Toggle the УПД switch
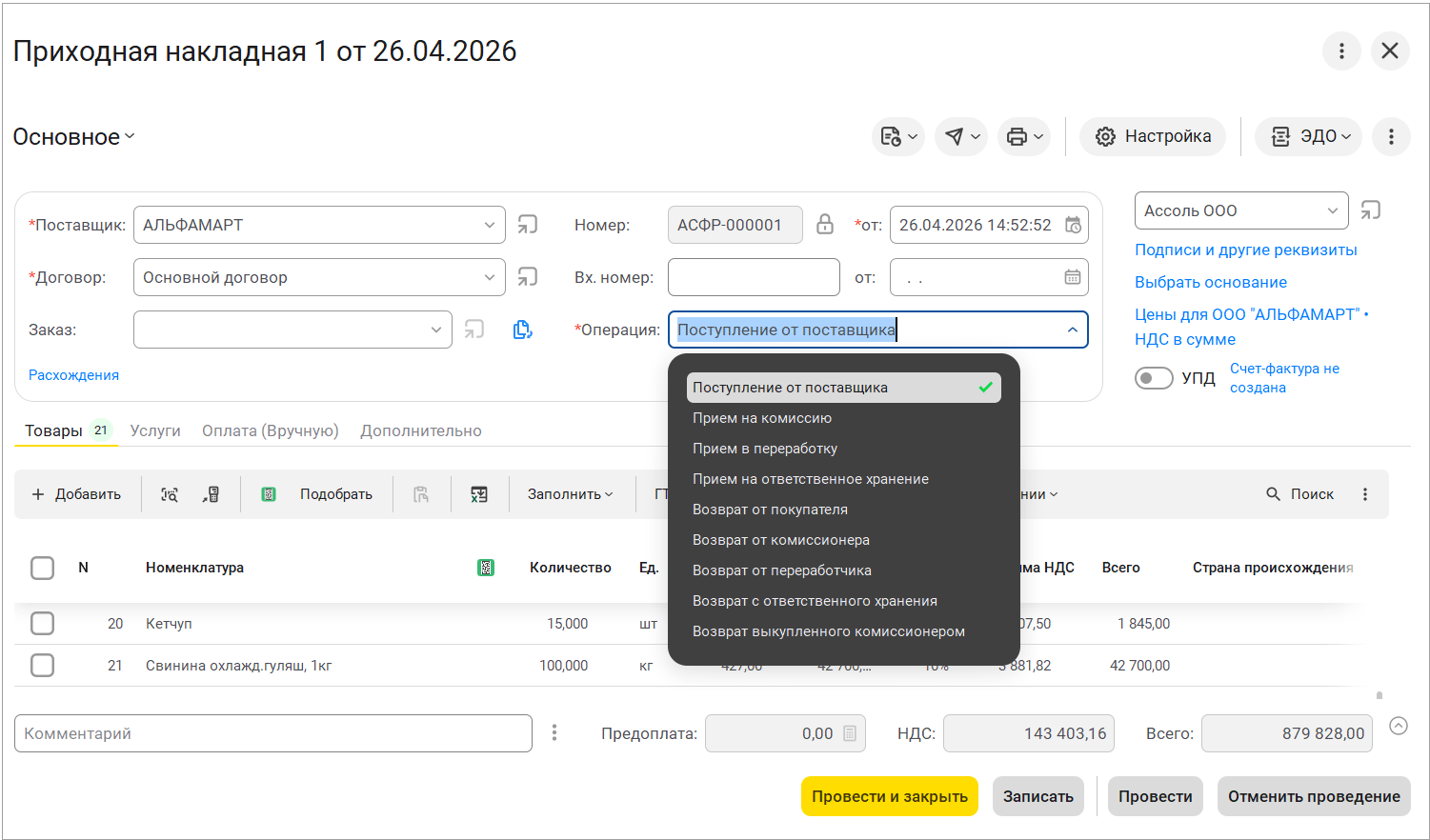Image resolution: width=1430 pixels, height=840 pixels. pyautogui.click(x=1154, y=378)
